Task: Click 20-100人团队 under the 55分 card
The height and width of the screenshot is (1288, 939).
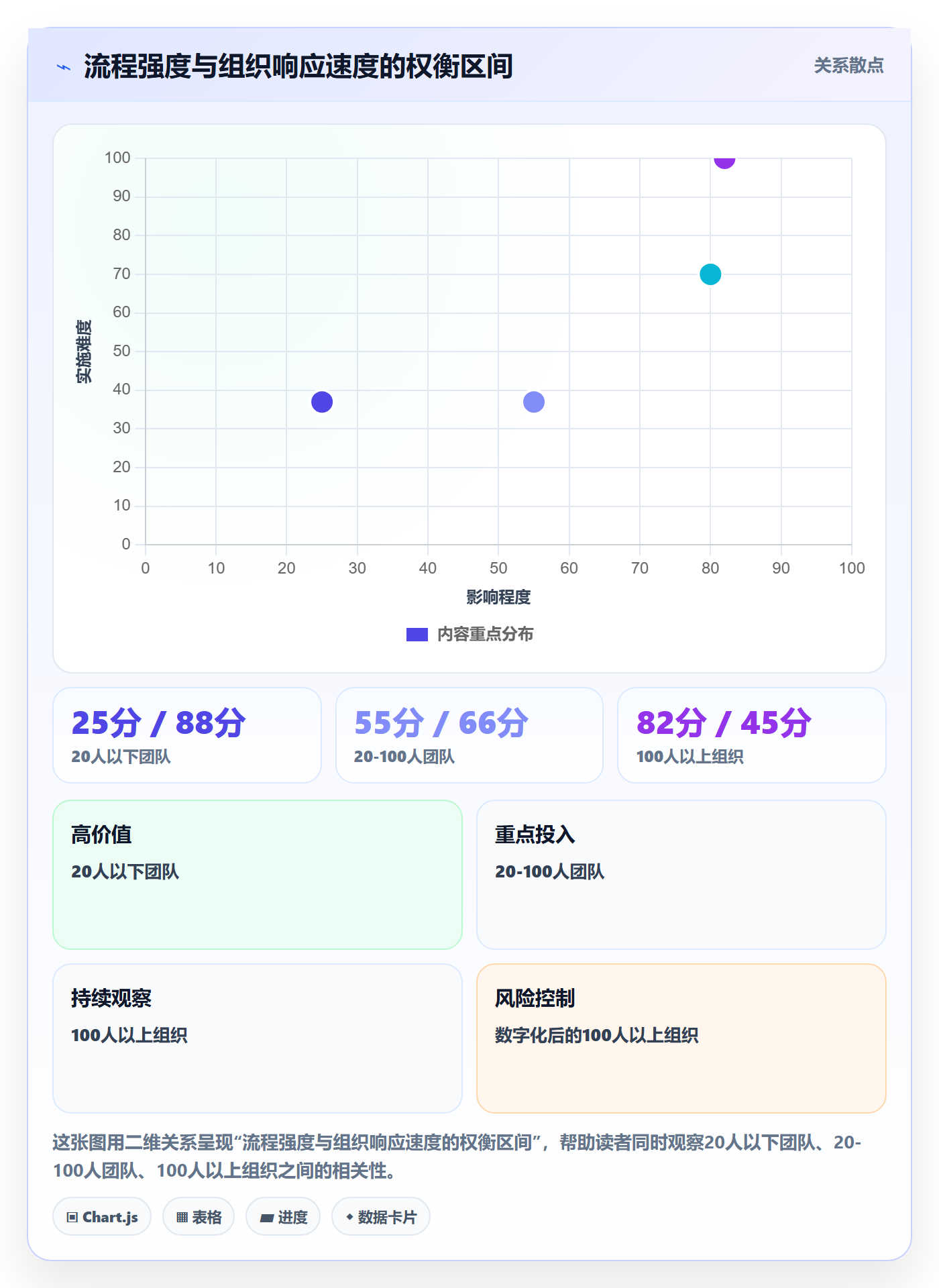Action: tap(404, 757)
